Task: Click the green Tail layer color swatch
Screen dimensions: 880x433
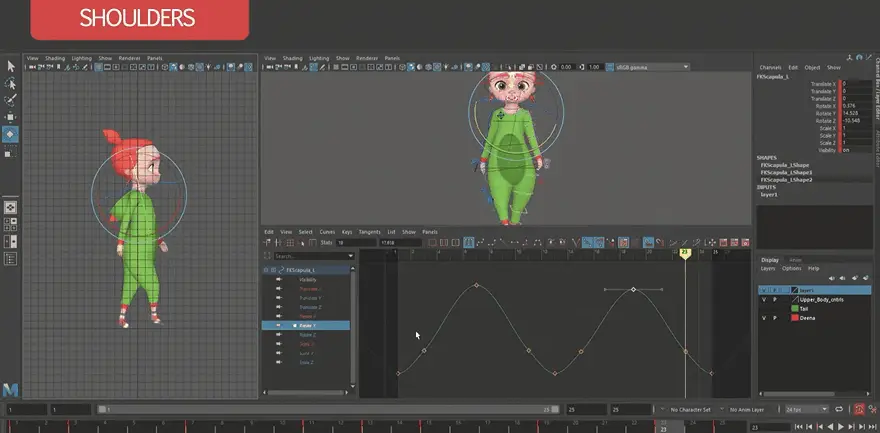Action: tap(795, 309)
